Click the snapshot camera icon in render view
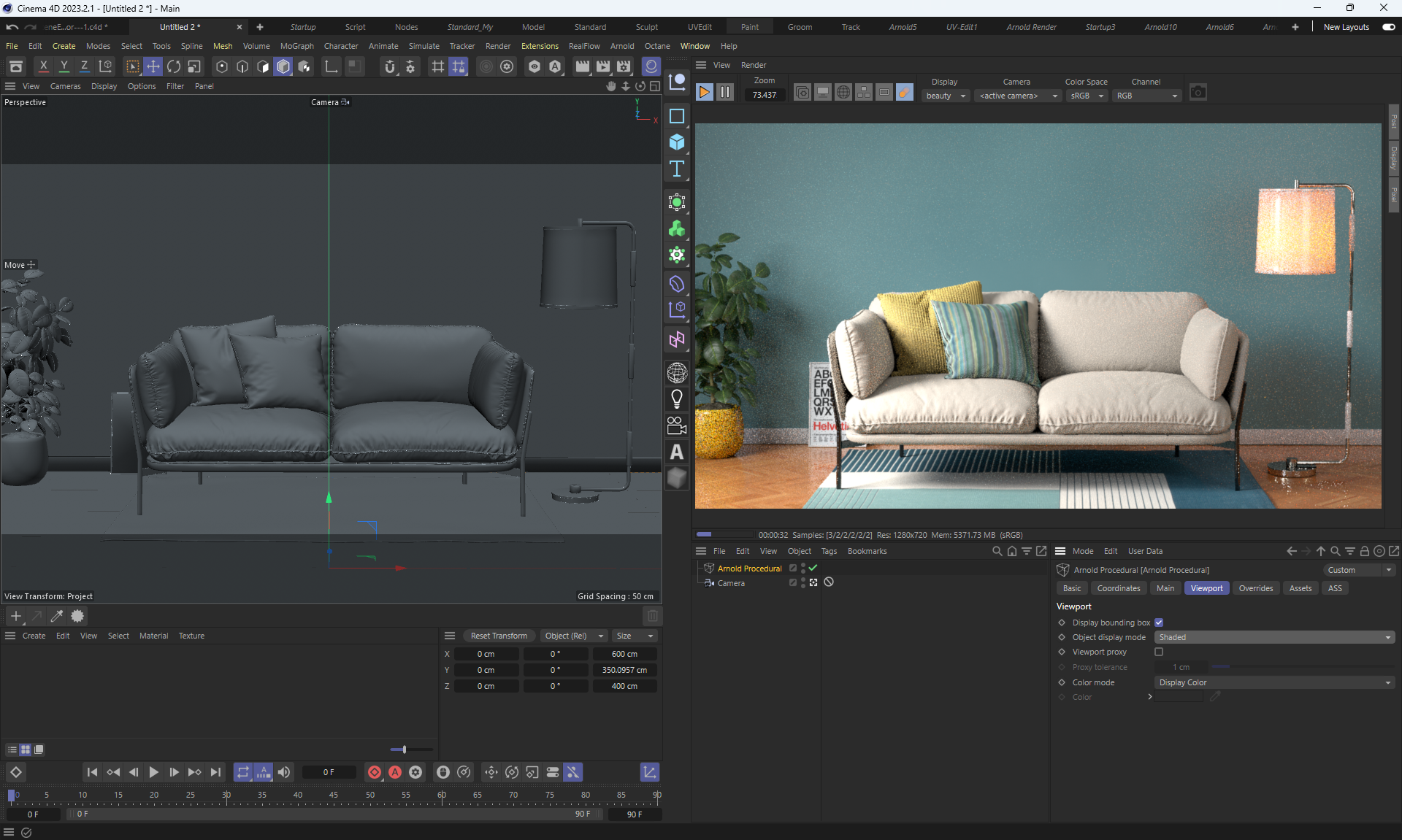 [x=1198, y=93]
